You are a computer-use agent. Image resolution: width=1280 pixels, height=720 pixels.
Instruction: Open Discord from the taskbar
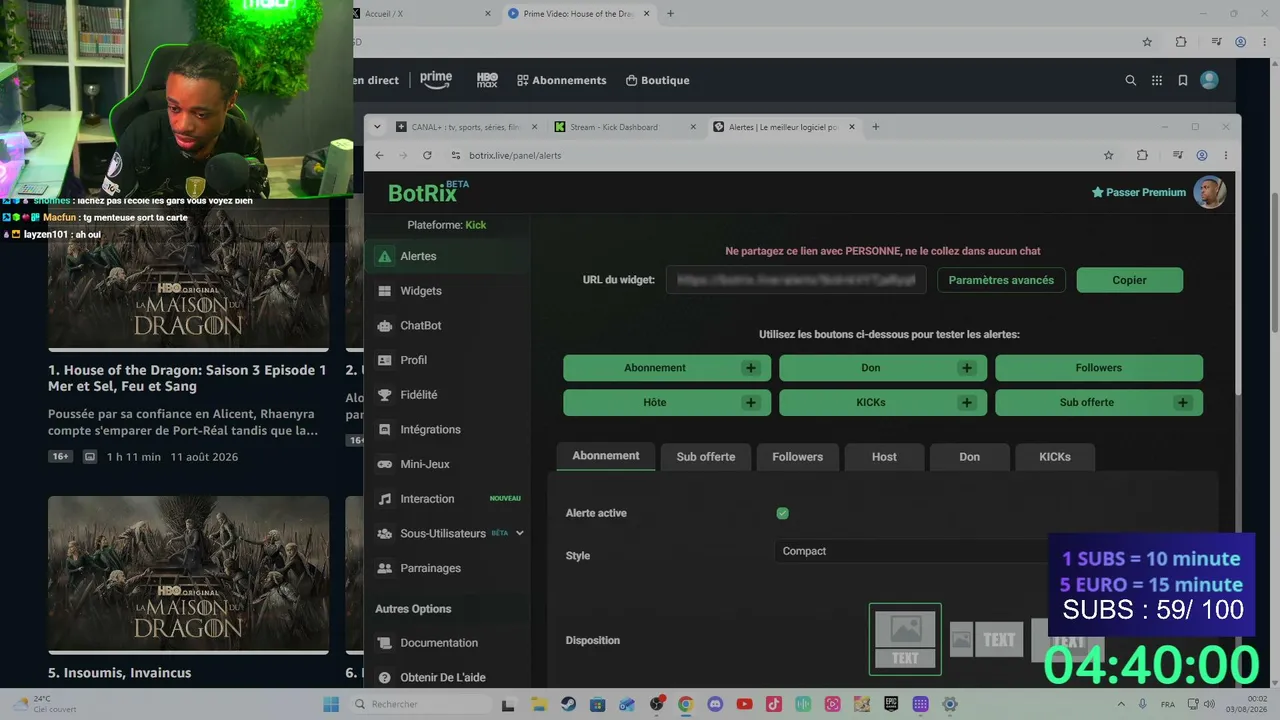[715, 704]
